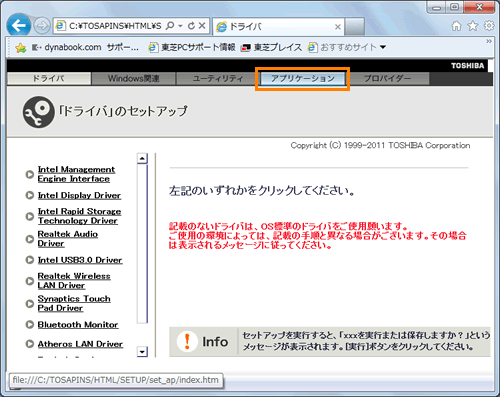Go back with the browser back arrow
Screen dimensions: 500x397
pyautogui.click(x=18, y=25)
